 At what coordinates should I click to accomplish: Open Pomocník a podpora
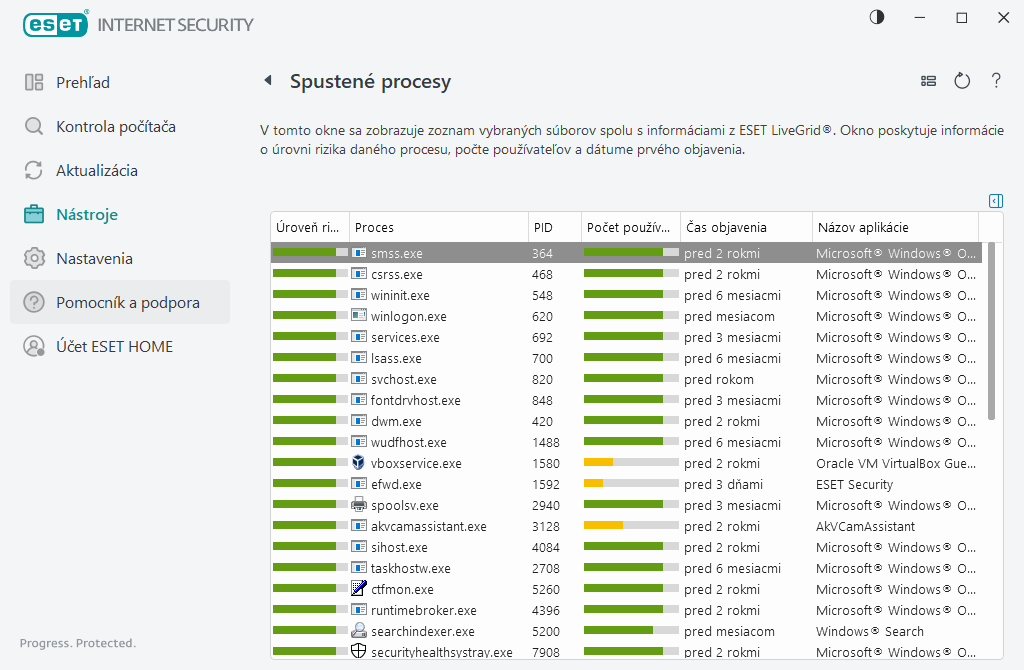coord(127,303)
